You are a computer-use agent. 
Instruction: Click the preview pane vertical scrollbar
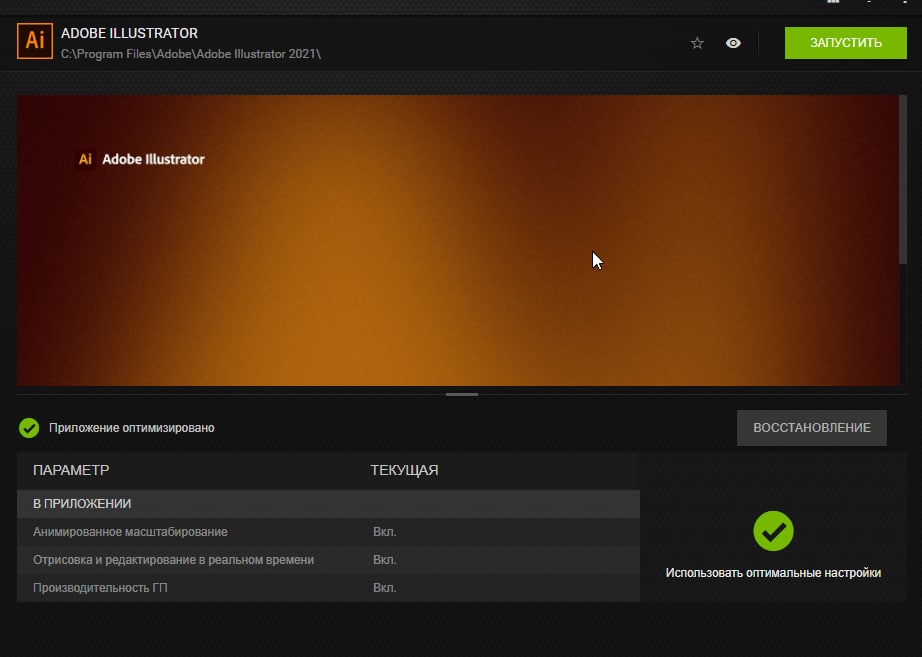(903, 179)
